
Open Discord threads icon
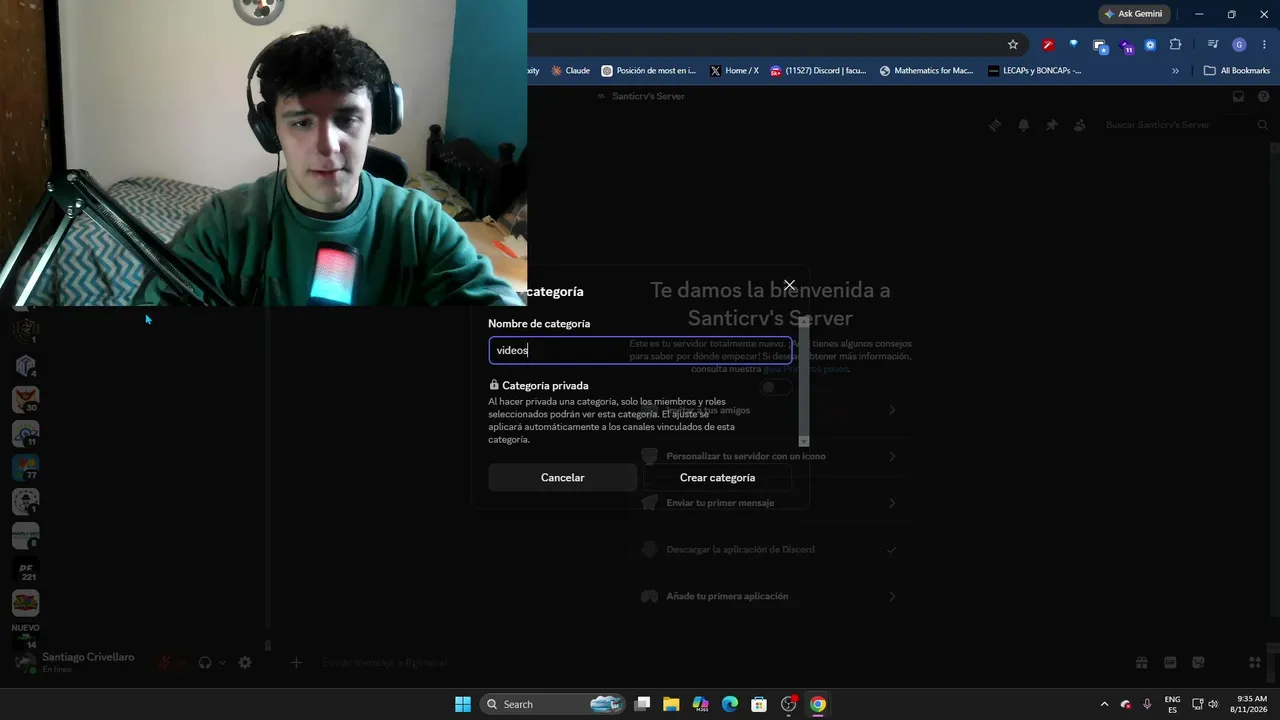(x=995, y=125)
